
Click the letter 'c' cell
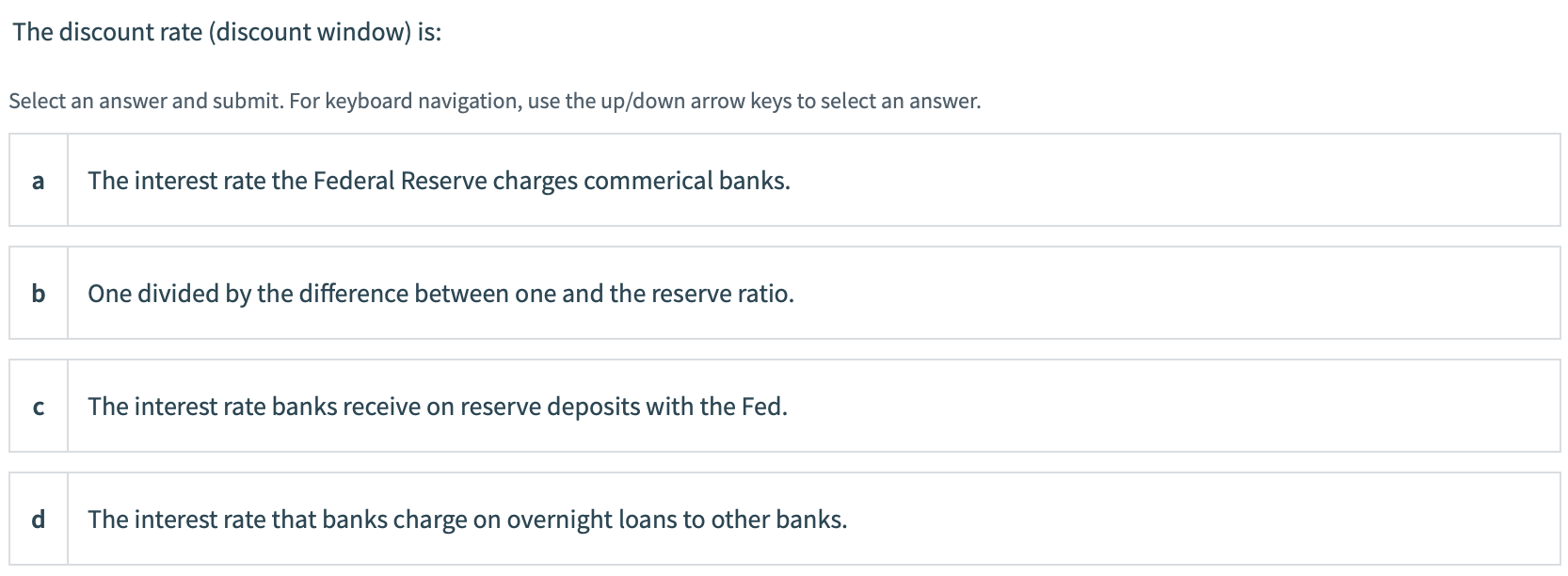point(38,407)
